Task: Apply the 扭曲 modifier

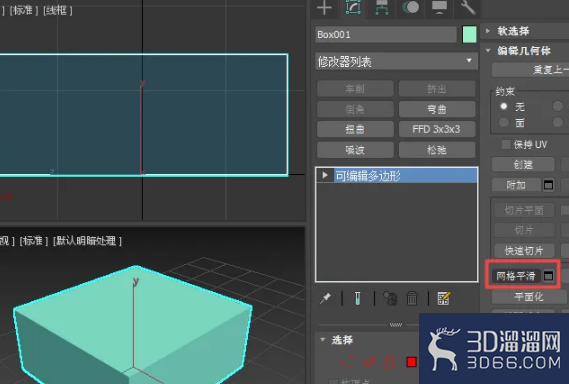Action: tap(355, 129)
